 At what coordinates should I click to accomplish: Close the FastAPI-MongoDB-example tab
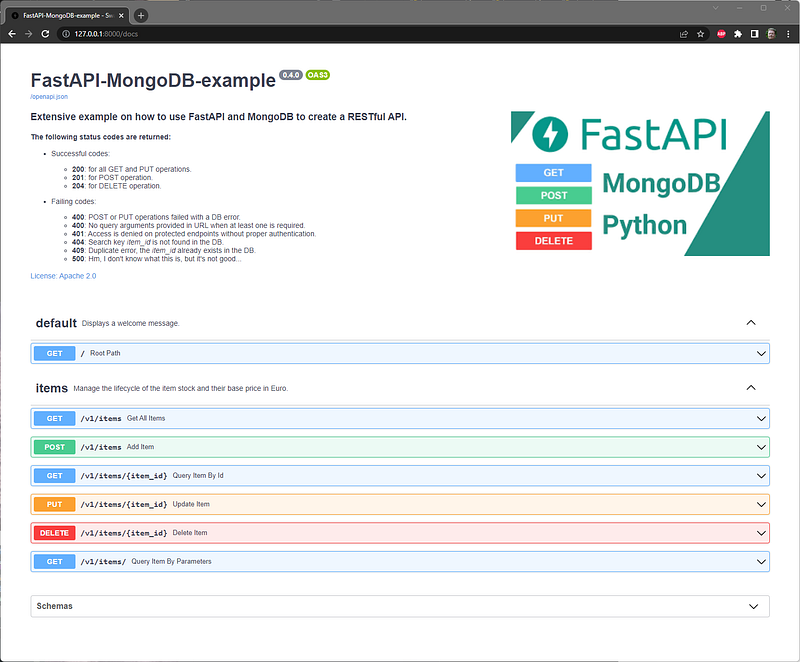point(121,16)
